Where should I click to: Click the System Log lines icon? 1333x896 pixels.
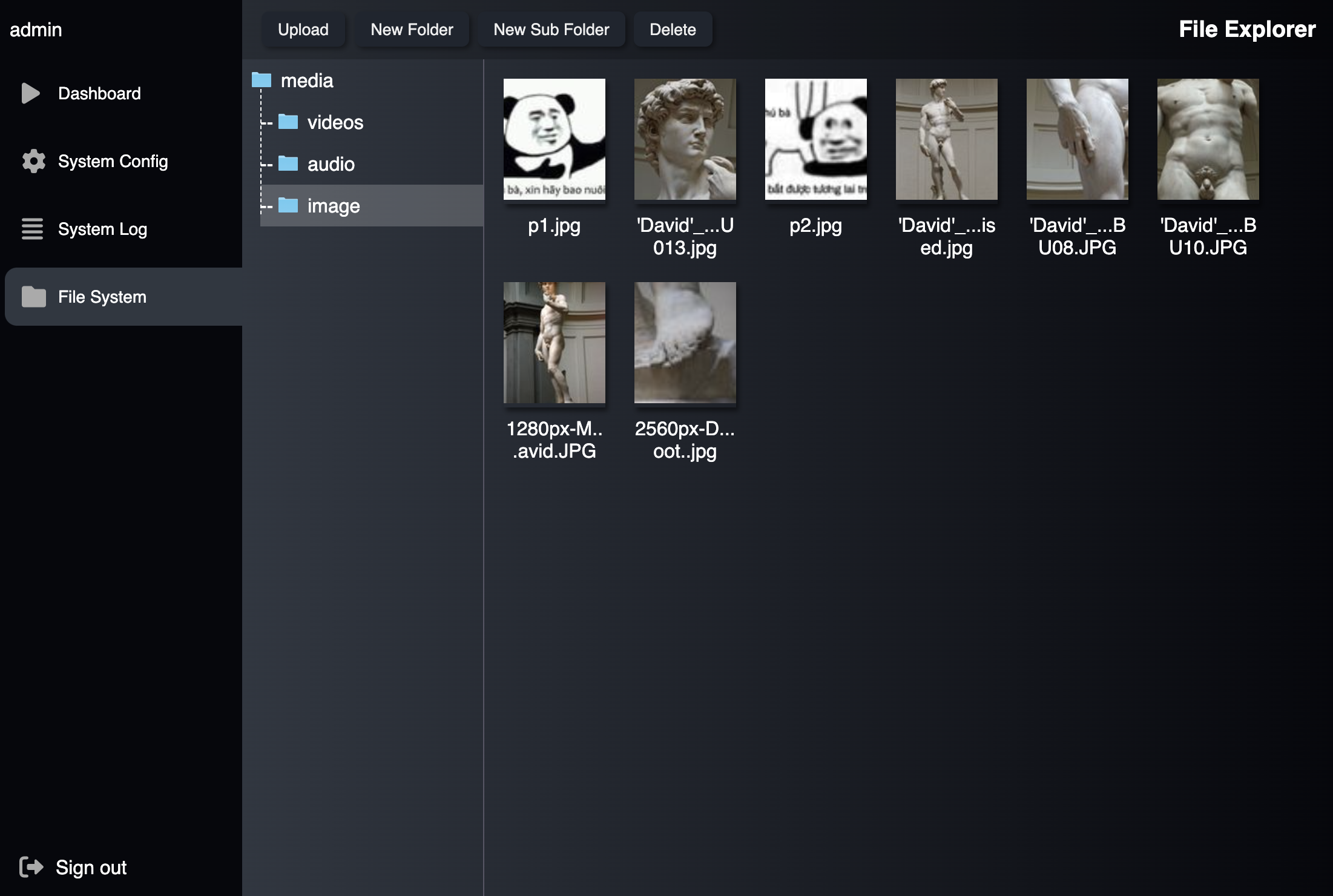32,229
